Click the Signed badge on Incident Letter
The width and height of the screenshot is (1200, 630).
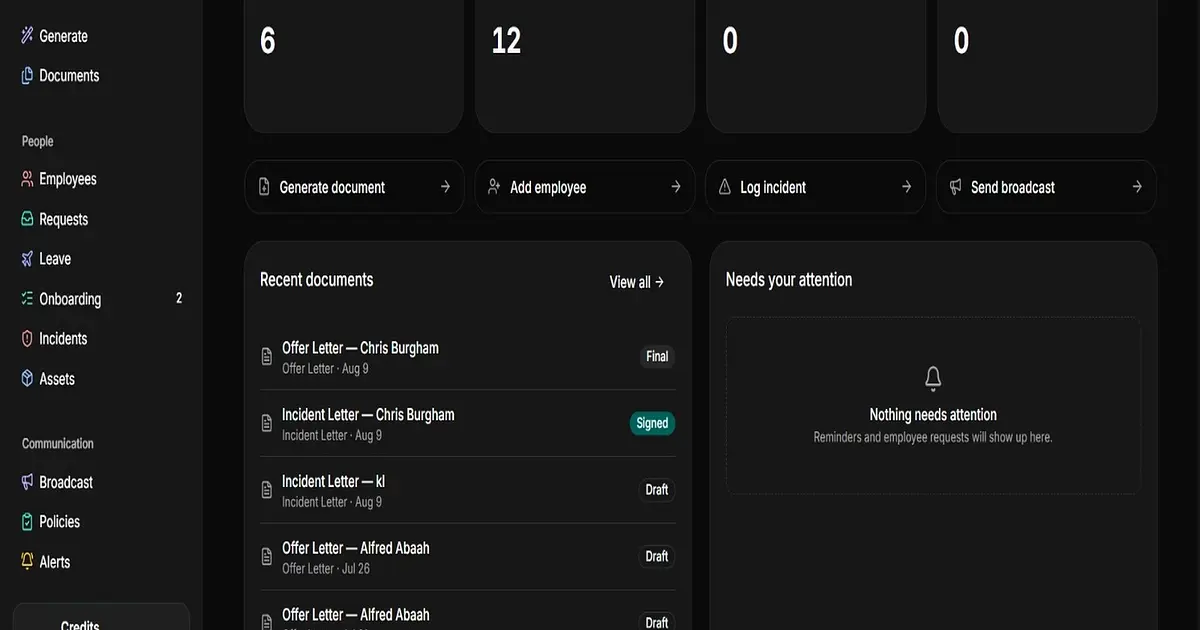coord(652,423)
